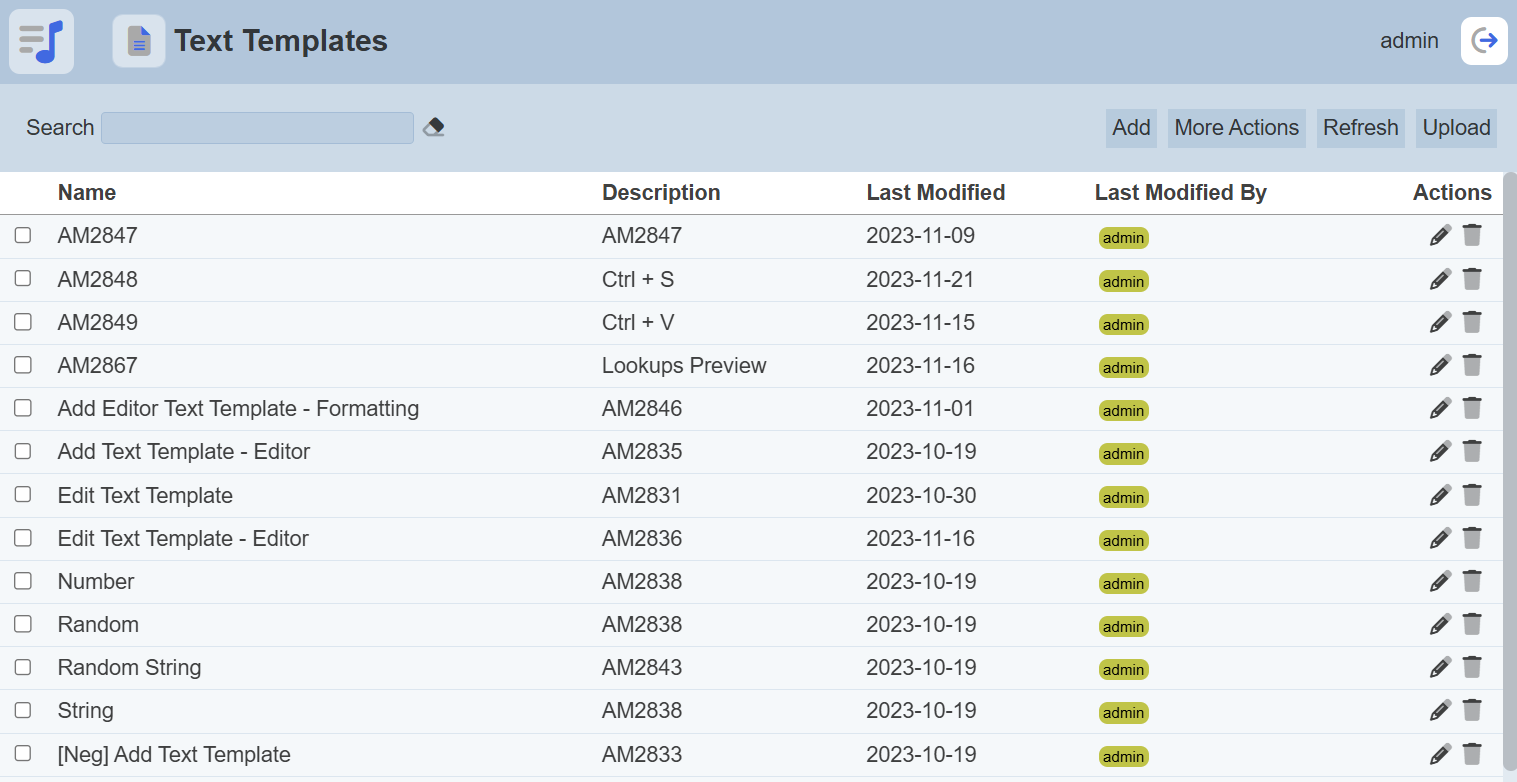Click the music playlist app logo

41,41
